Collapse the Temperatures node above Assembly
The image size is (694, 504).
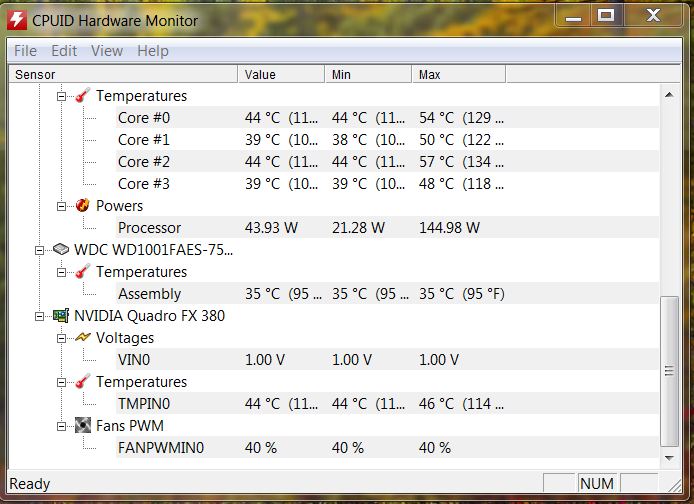coord(62,272)
